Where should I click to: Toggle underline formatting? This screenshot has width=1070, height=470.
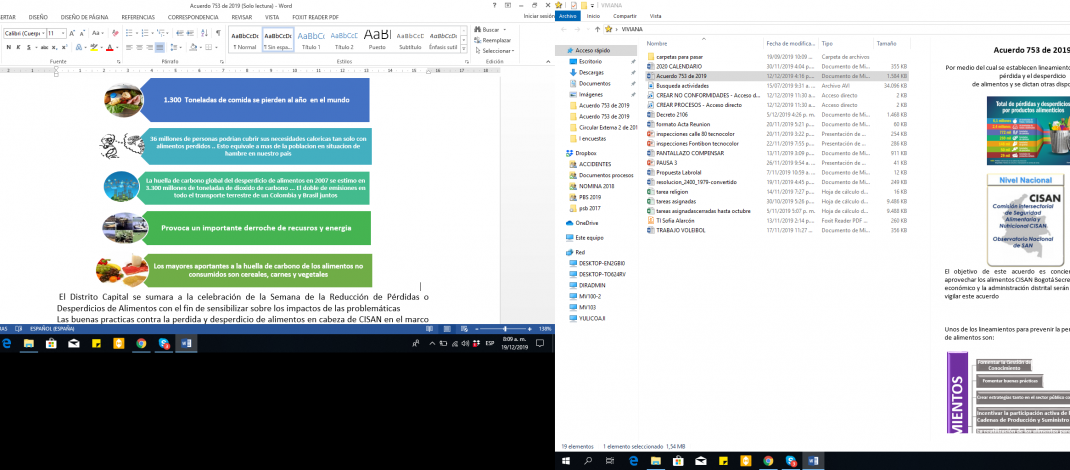(30, 46)
